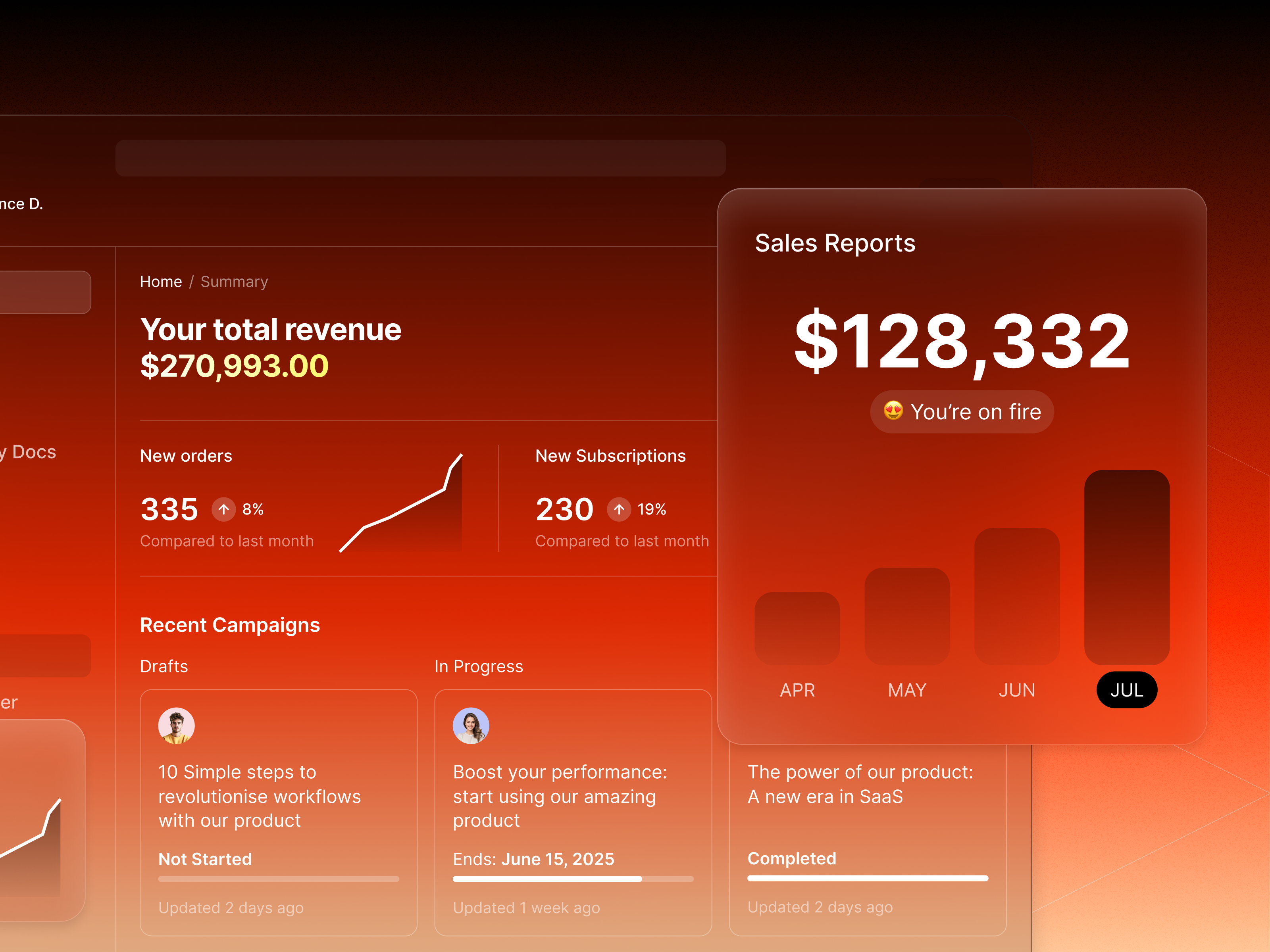Screen dimensions: 1270x952
Task: Click the Home breadcrumb link
Action: [161, 282]
